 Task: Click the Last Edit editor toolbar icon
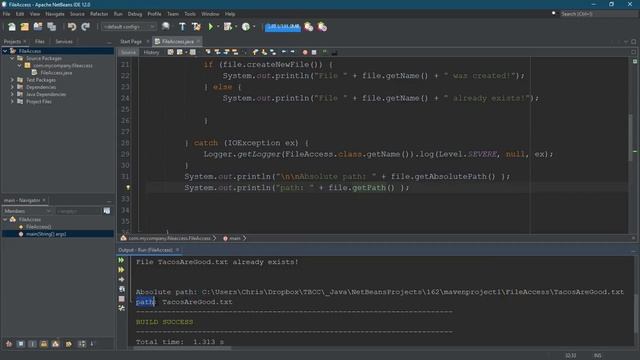point(170,52)
